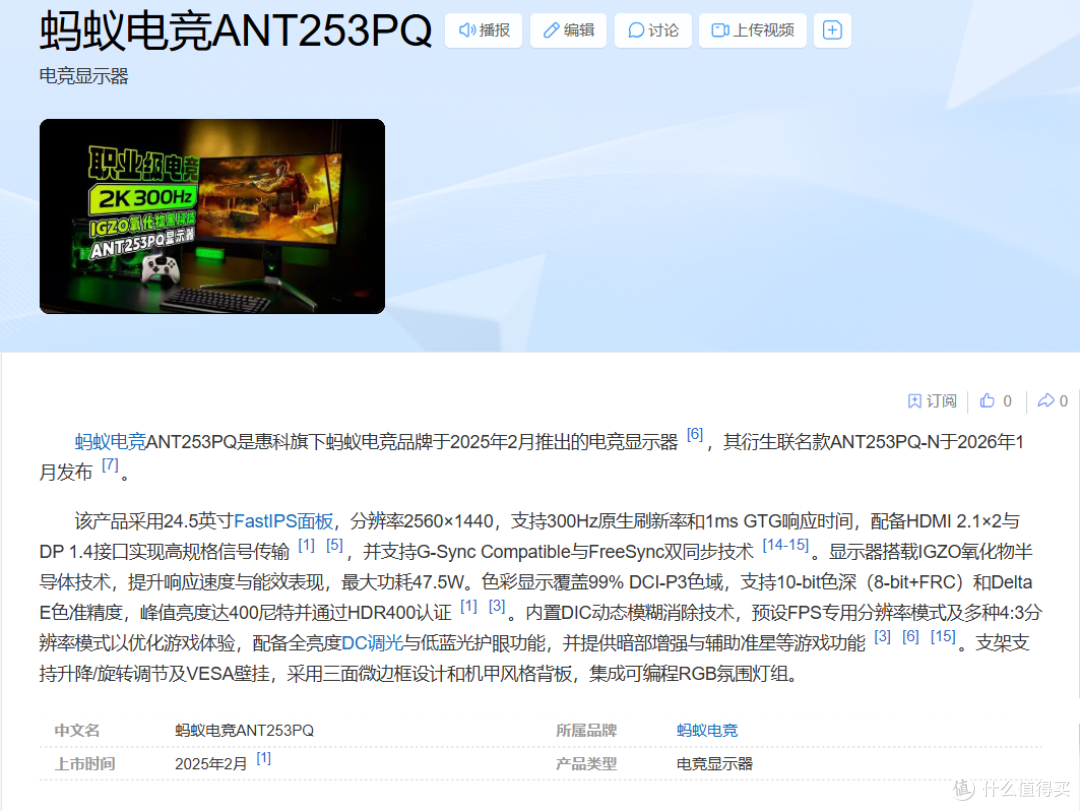This screenshot has width=1080, height=811.
Task: Click the table value 蚂蚁电竞ANT253PQ
Action: coord(245,730)
